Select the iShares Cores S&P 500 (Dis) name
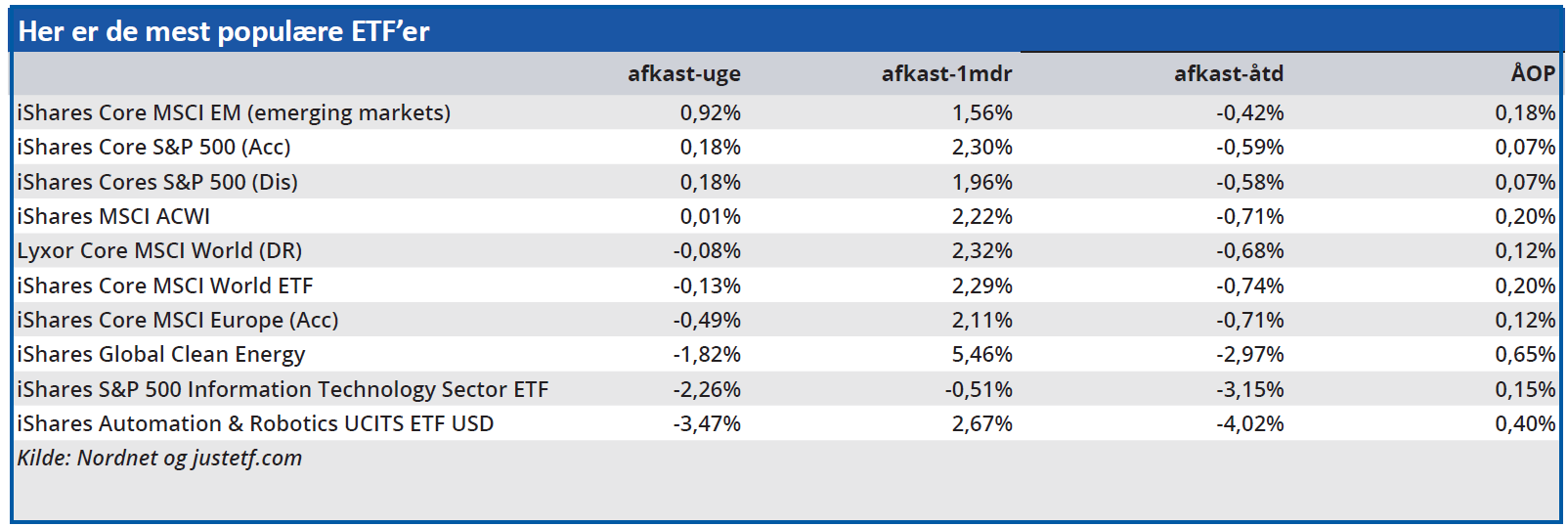This screenshot has width=1568, height=527. [157, 183]
